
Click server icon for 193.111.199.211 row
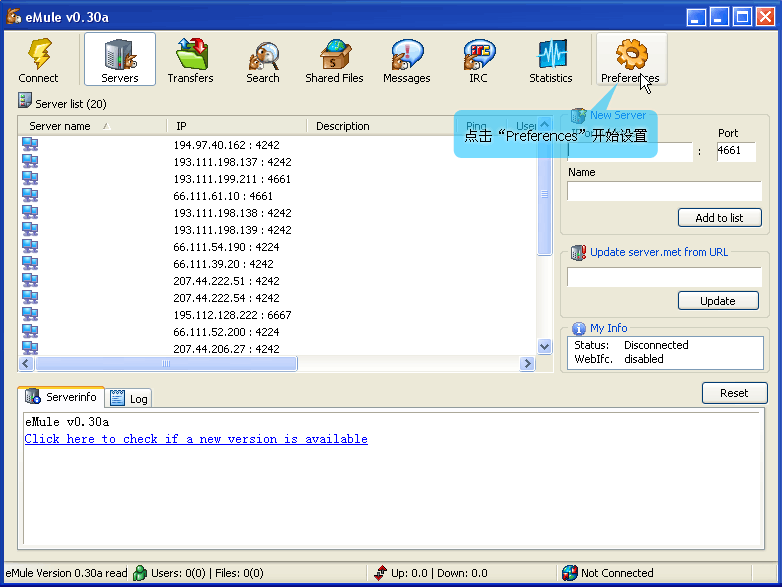30,178
